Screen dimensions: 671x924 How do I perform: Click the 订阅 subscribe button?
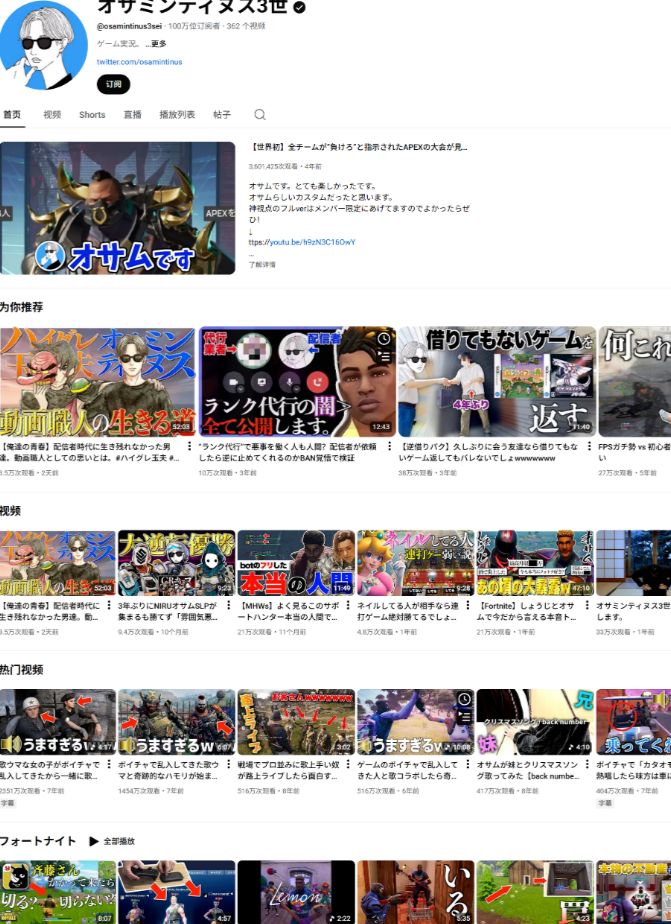pos(113,84)
